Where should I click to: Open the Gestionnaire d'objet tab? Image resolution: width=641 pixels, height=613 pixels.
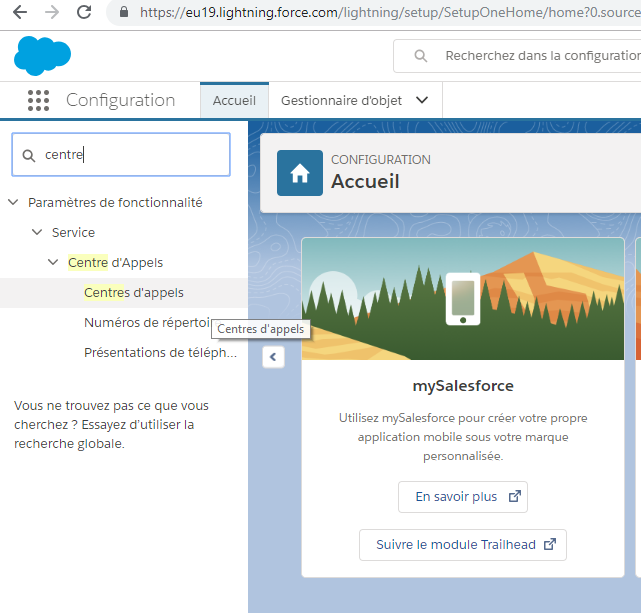click(x=341, y=101)
